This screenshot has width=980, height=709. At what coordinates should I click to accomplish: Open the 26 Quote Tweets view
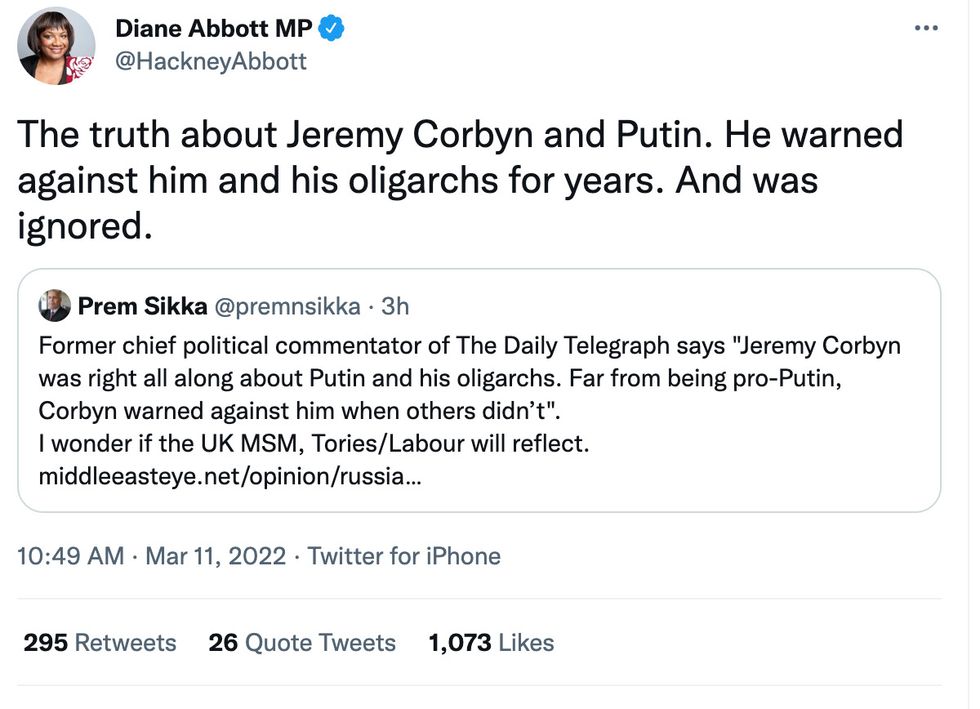pyautogui.click(x=300, y=643)
